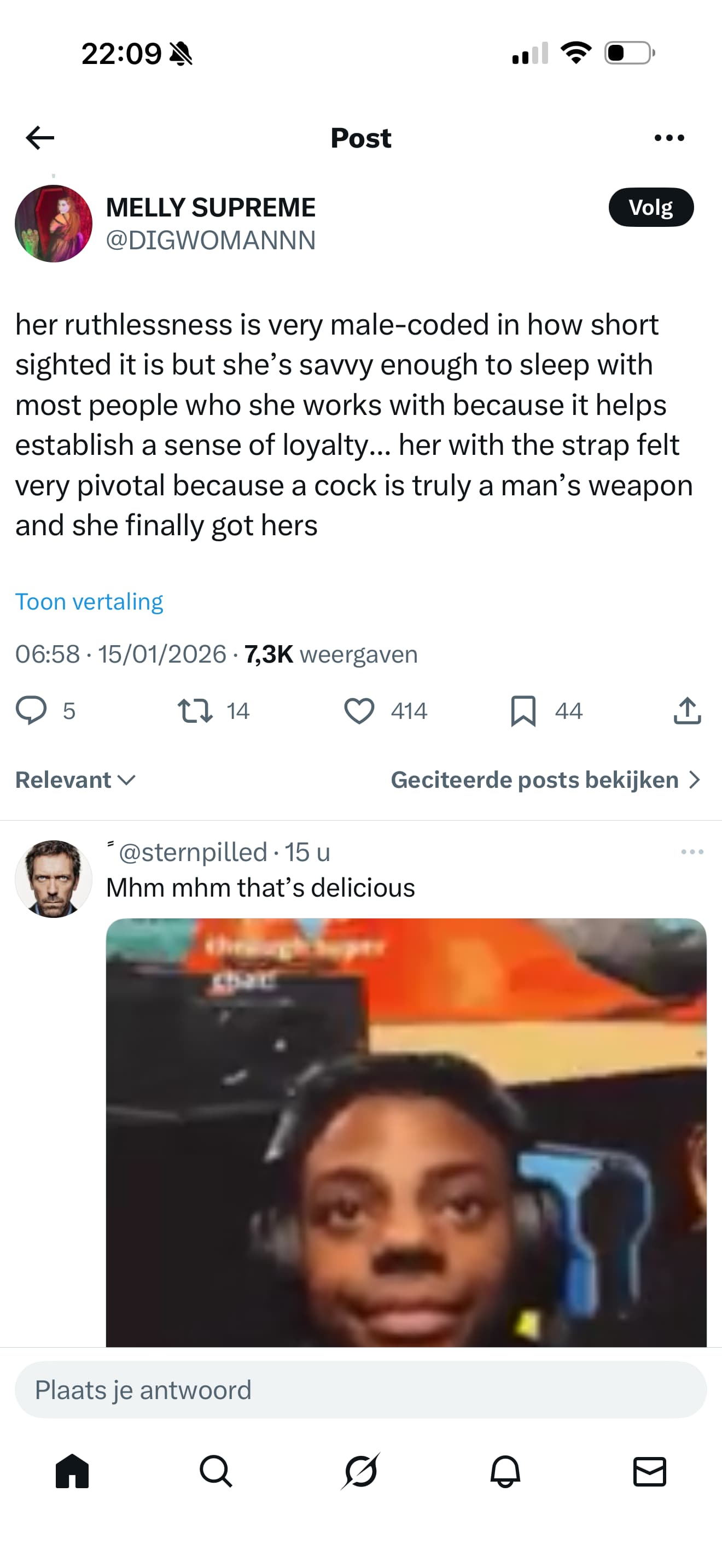Image resolution: width=722 pixels, height=1568 pixels.
Task: Bookmark the post
Action: pos(523,710)
